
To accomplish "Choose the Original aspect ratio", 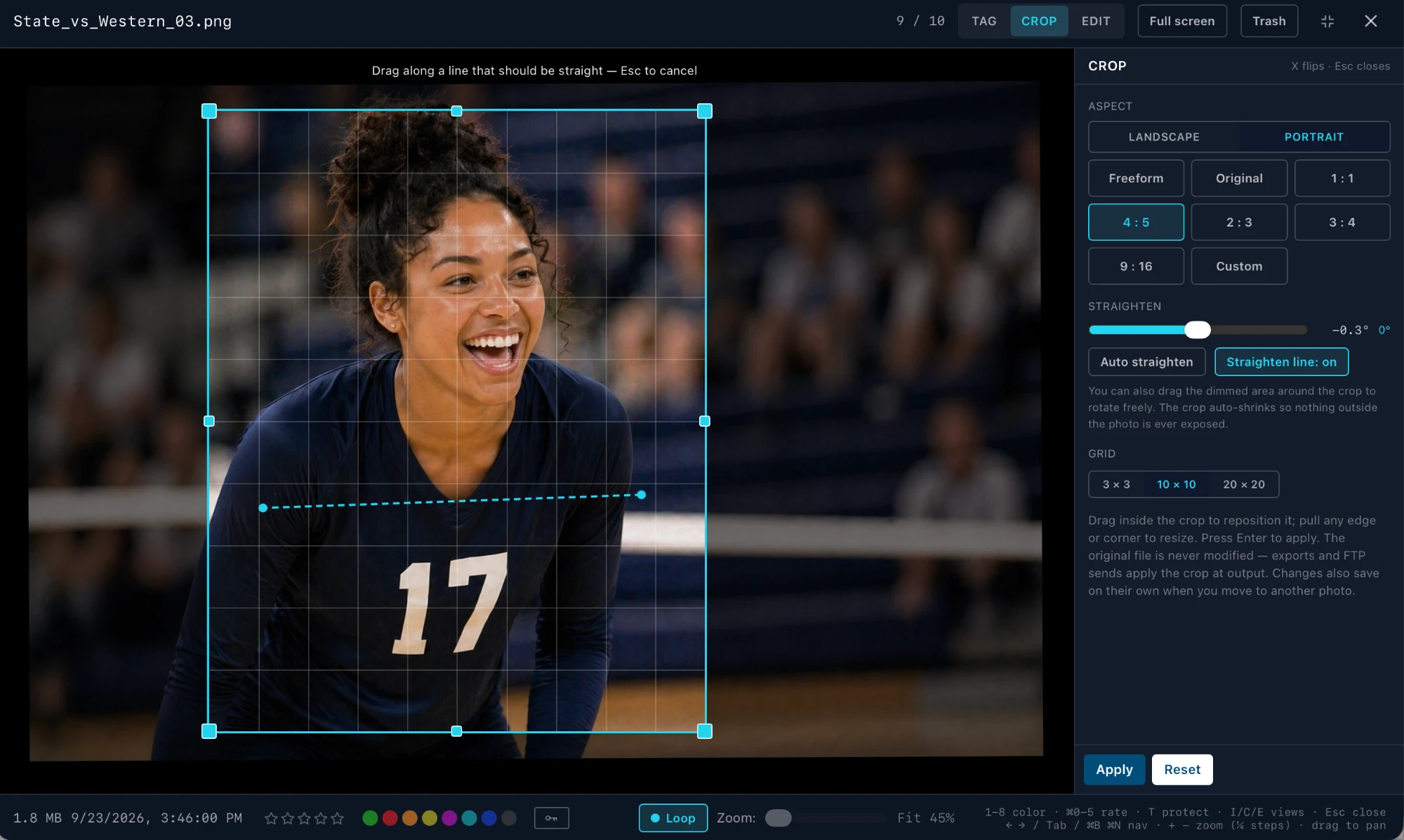I will 1239,178.
